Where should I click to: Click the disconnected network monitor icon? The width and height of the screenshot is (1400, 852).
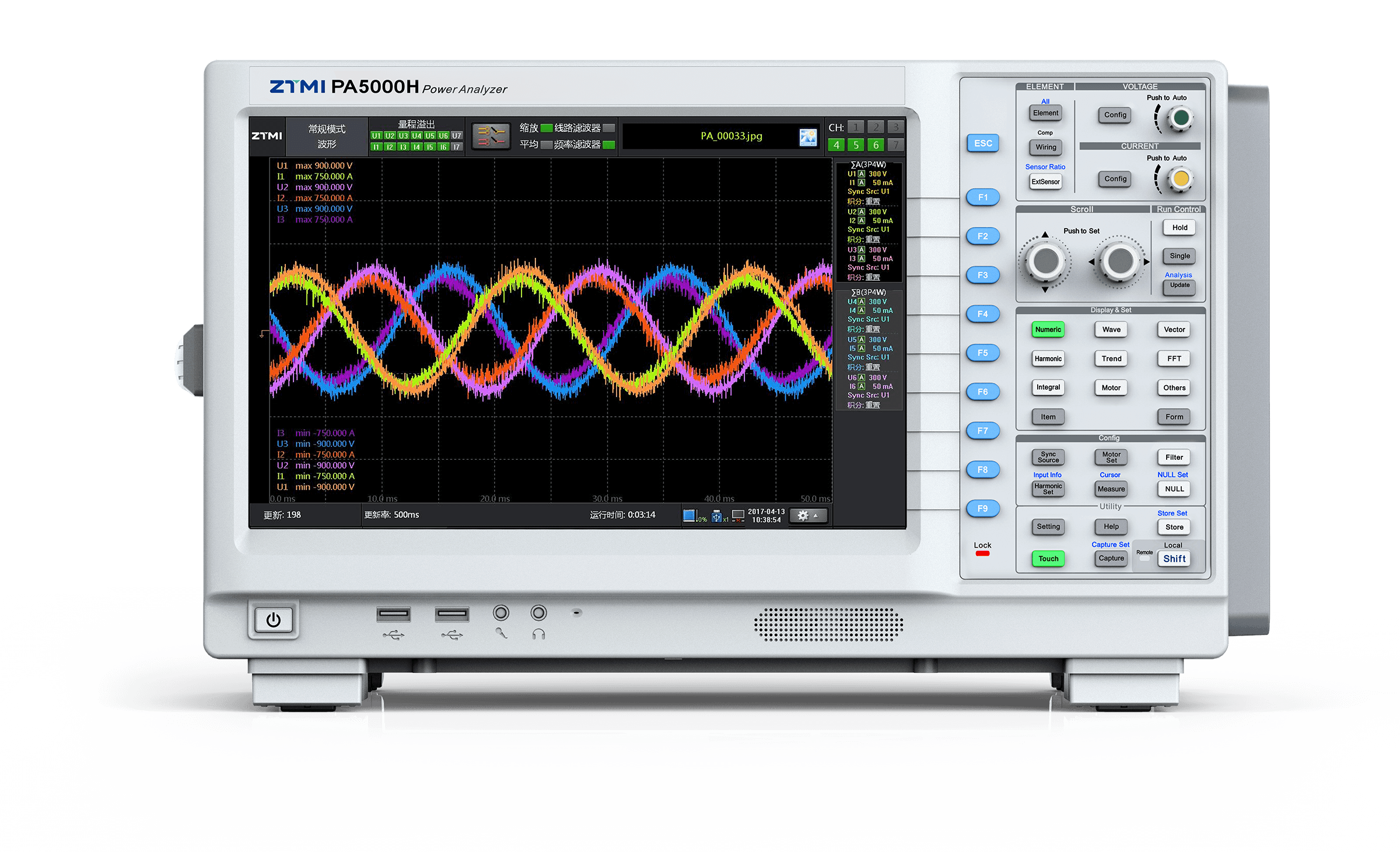[738, 516]
